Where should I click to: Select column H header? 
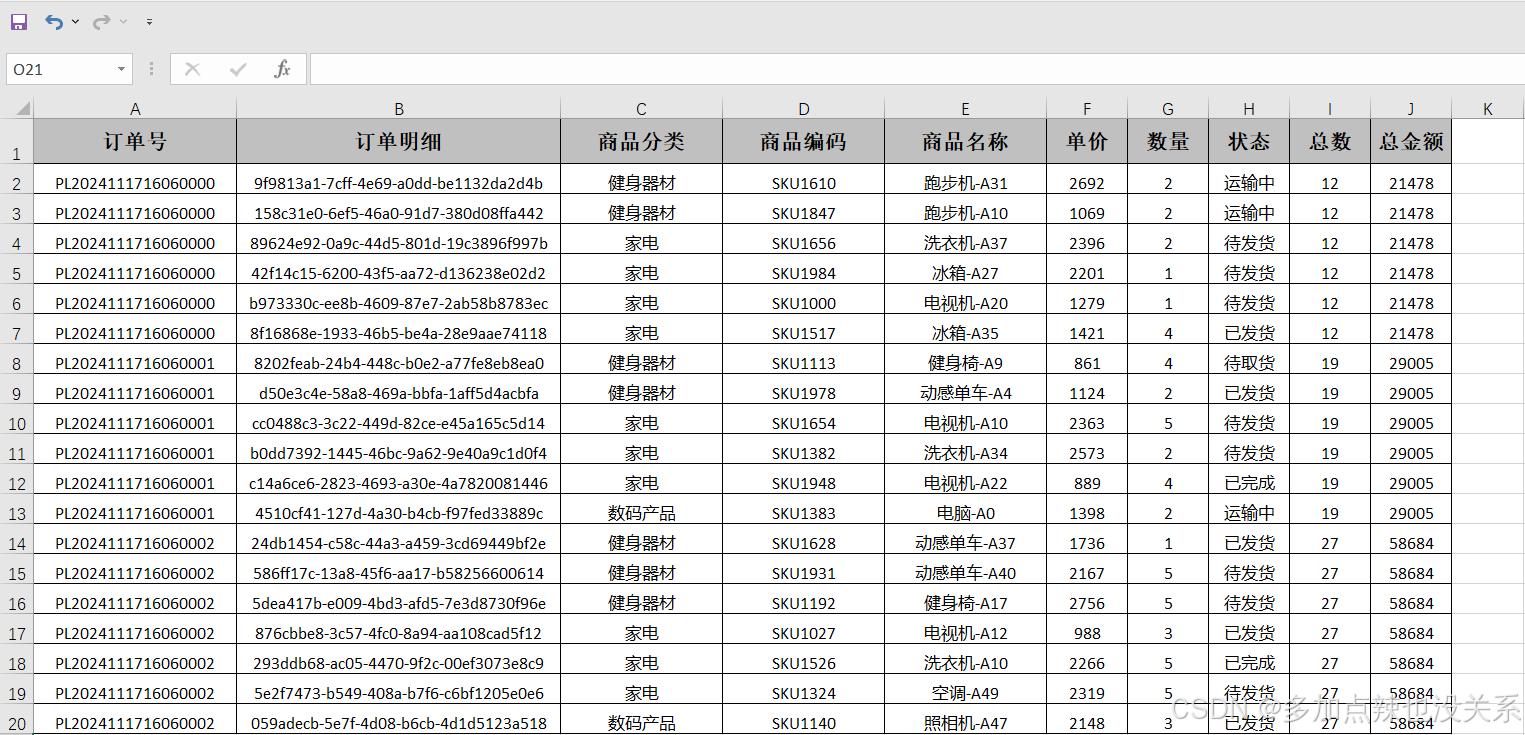tap(1249, 108)
